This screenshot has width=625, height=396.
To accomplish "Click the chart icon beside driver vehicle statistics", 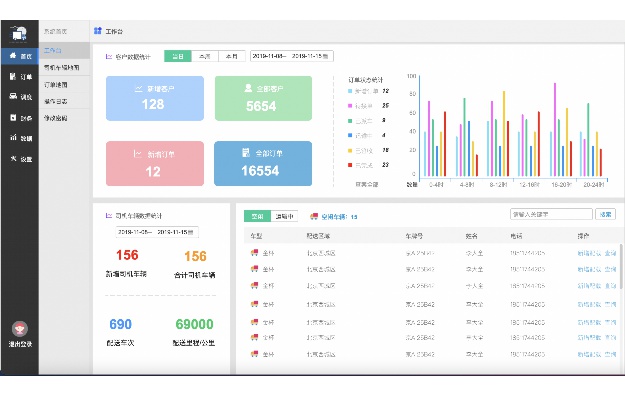I will 109,215.
